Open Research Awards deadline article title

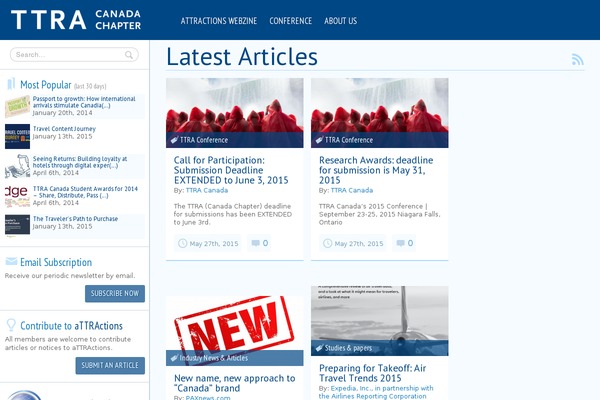point(376,170)
